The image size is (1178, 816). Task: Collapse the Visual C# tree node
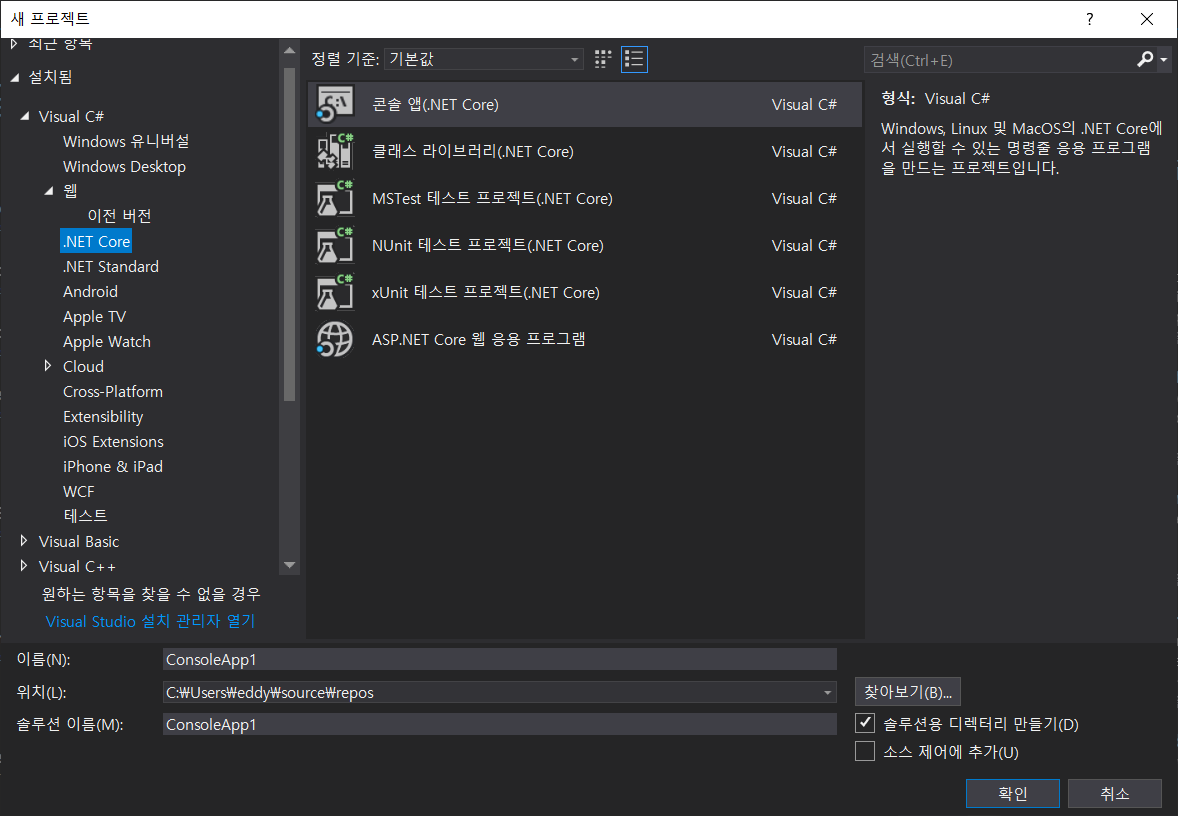pyautogui.click(x=25, y=116)
